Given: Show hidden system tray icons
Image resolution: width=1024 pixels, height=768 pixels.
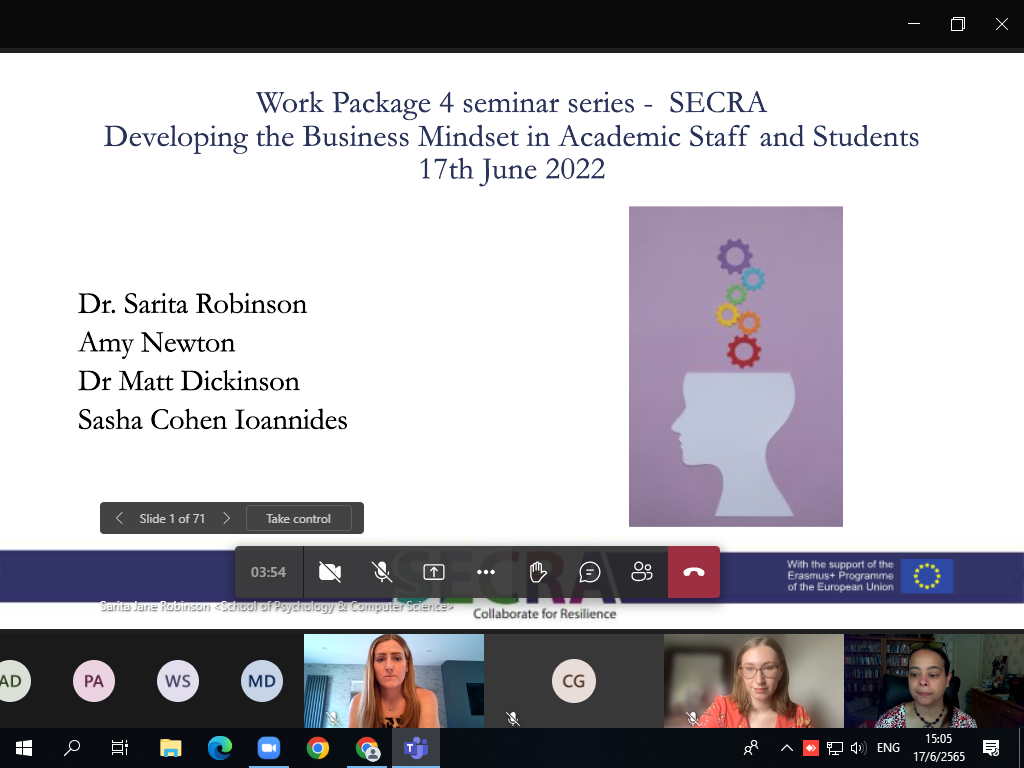Looking at the screenshot, I should [787, 748].
